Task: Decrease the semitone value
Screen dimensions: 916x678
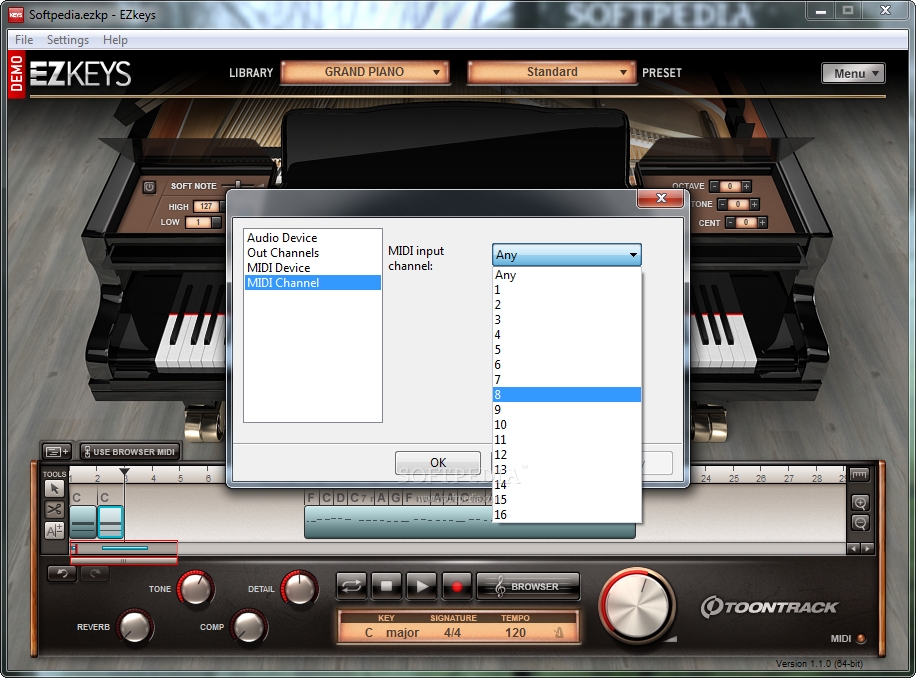Action: [x=722, y=204]
